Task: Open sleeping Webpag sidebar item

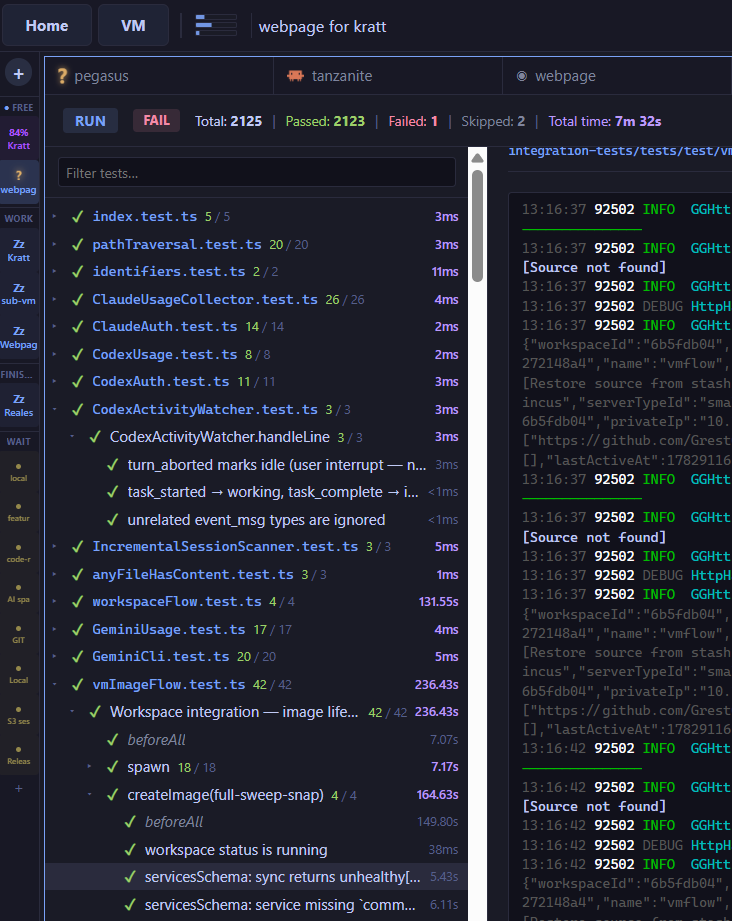Action: (19, 338)
